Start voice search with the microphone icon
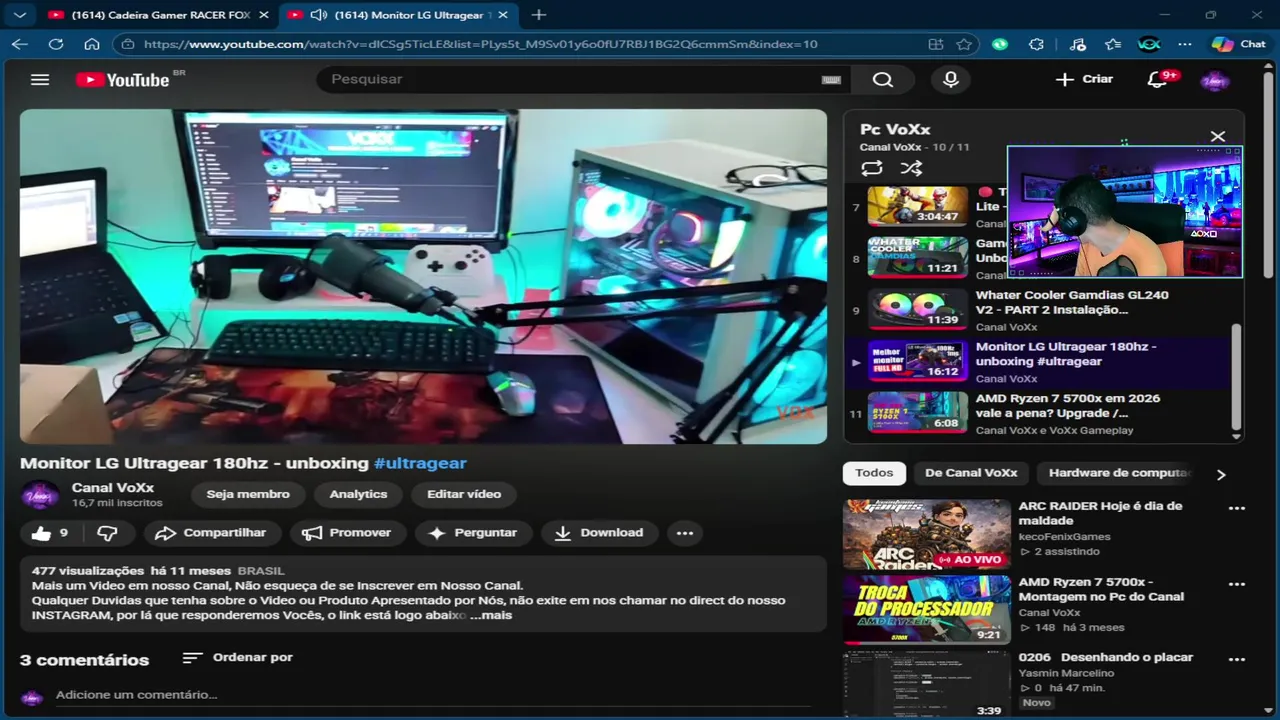The height and width of the screenshot is (720, 1280). pos(951,79)
